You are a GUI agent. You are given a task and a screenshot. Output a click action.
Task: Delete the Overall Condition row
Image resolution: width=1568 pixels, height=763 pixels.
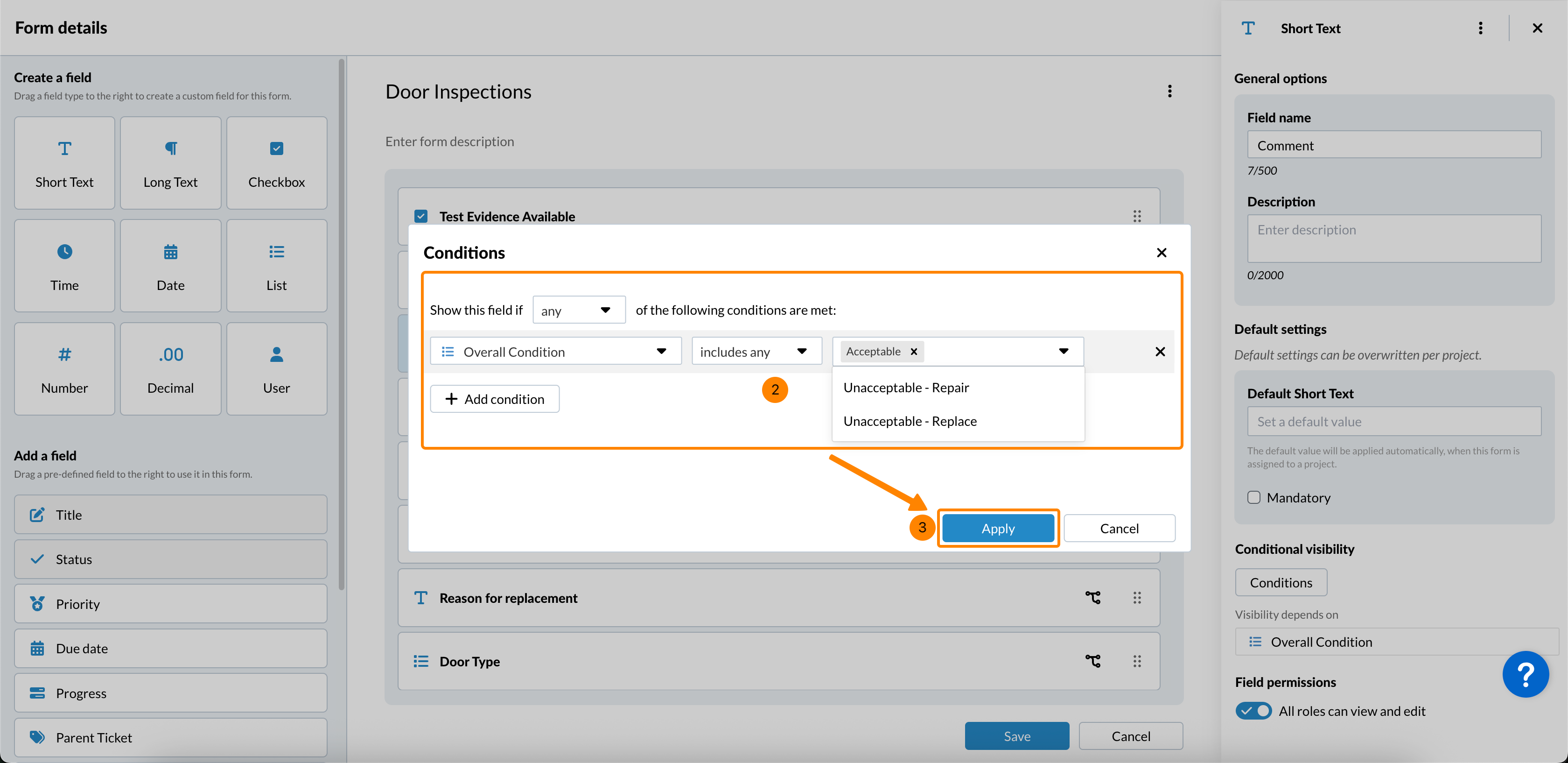[x=1160, y=351]
